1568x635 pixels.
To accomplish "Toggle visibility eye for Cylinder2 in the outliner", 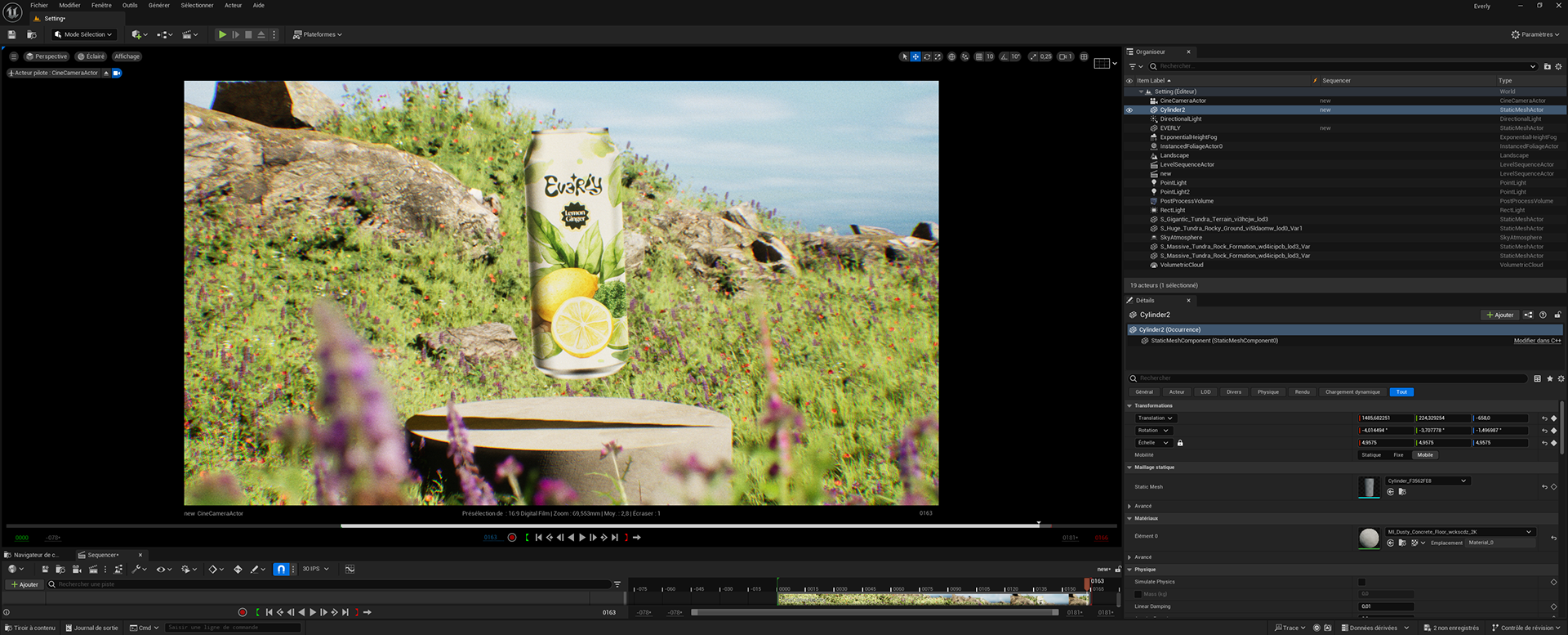I will click(x=1129, y=110).
